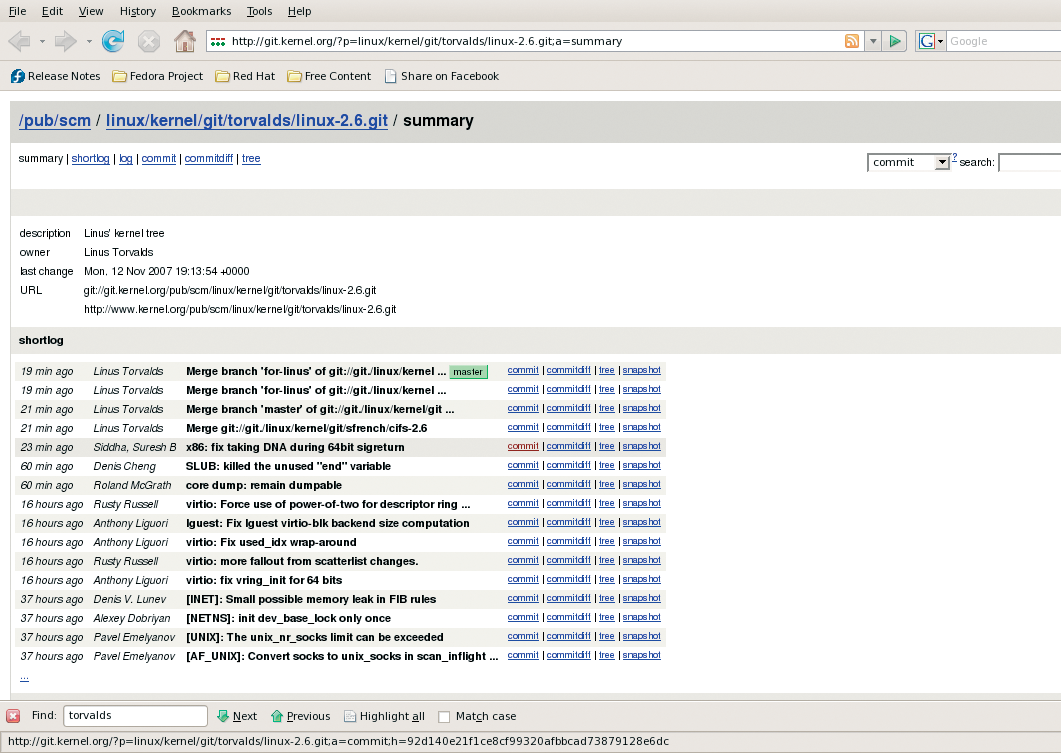Open the Red Hat bookmark folder
Viewport: 1061px width, 753px height.
click(x=245, y=76)
